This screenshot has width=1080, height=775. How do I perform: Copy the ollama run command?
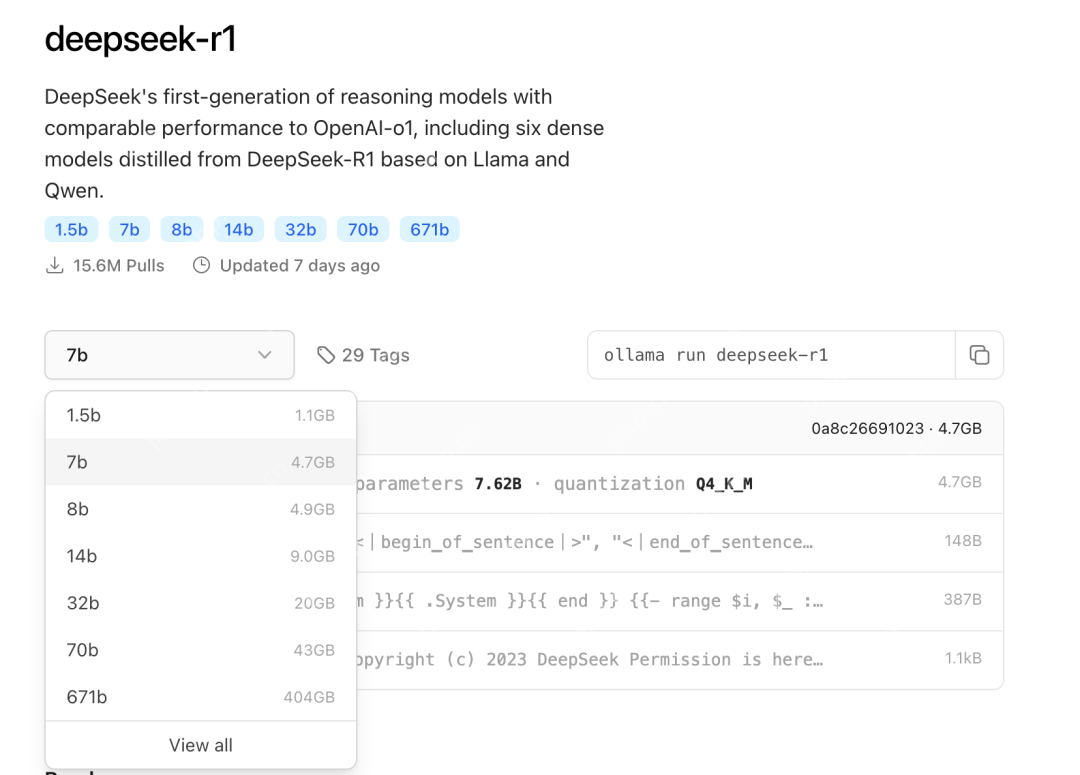point(979,355)
